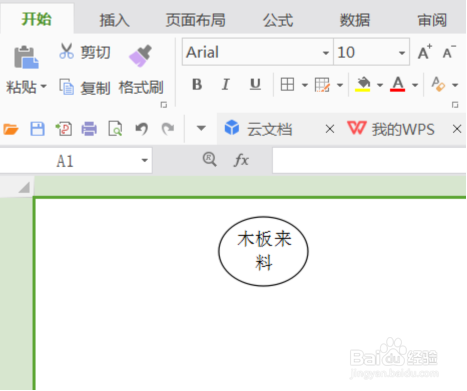Toggle italic formatting

pos(226,84)
